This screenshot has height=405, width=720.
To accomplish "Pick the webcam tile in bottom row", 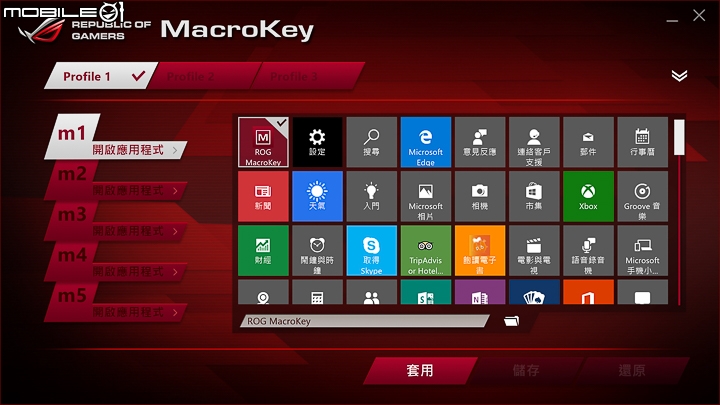I will click(x=263, y=292).
